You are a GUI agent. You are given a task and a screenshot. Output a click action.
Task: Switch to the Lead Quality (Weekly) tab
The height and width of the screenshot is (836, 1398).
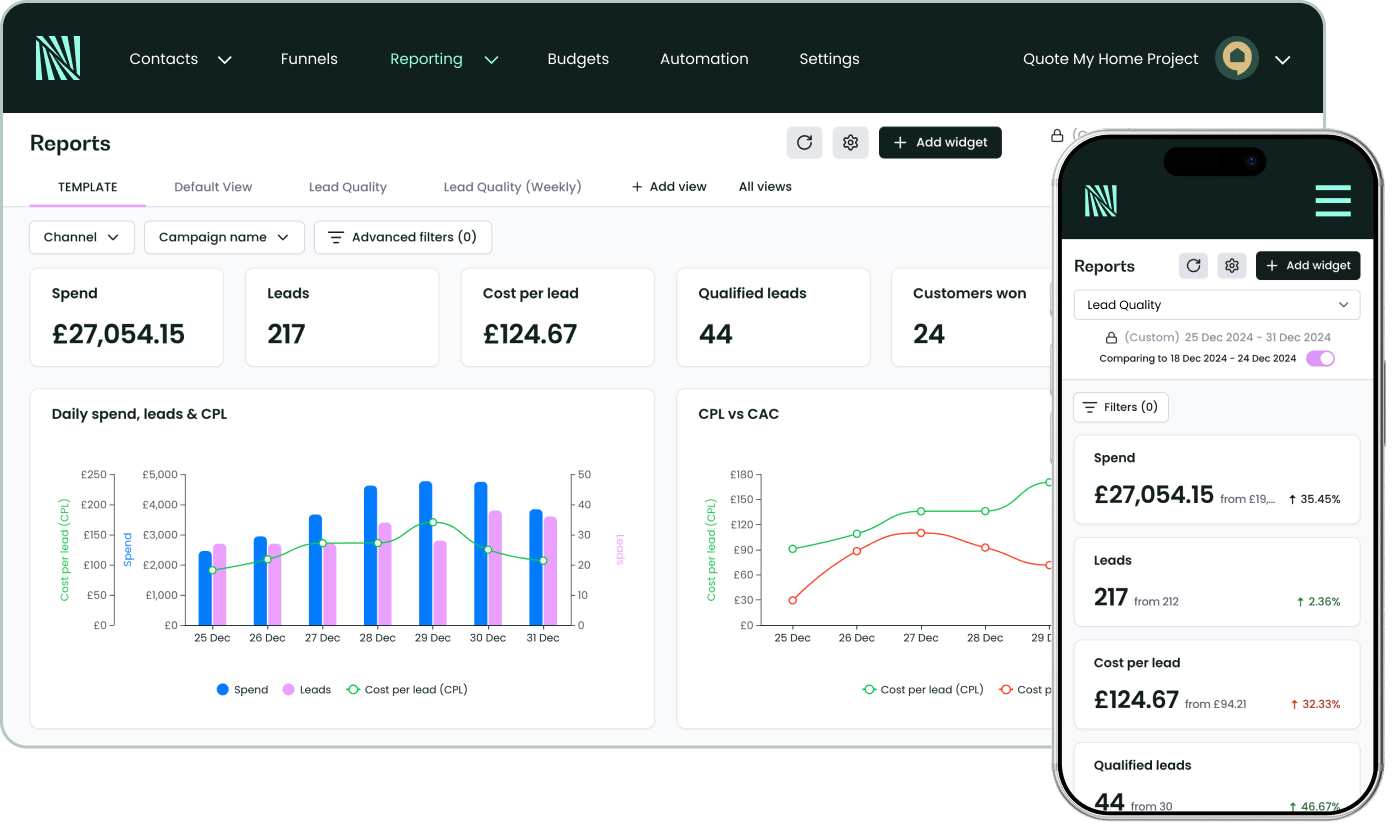tap(512, 187)
